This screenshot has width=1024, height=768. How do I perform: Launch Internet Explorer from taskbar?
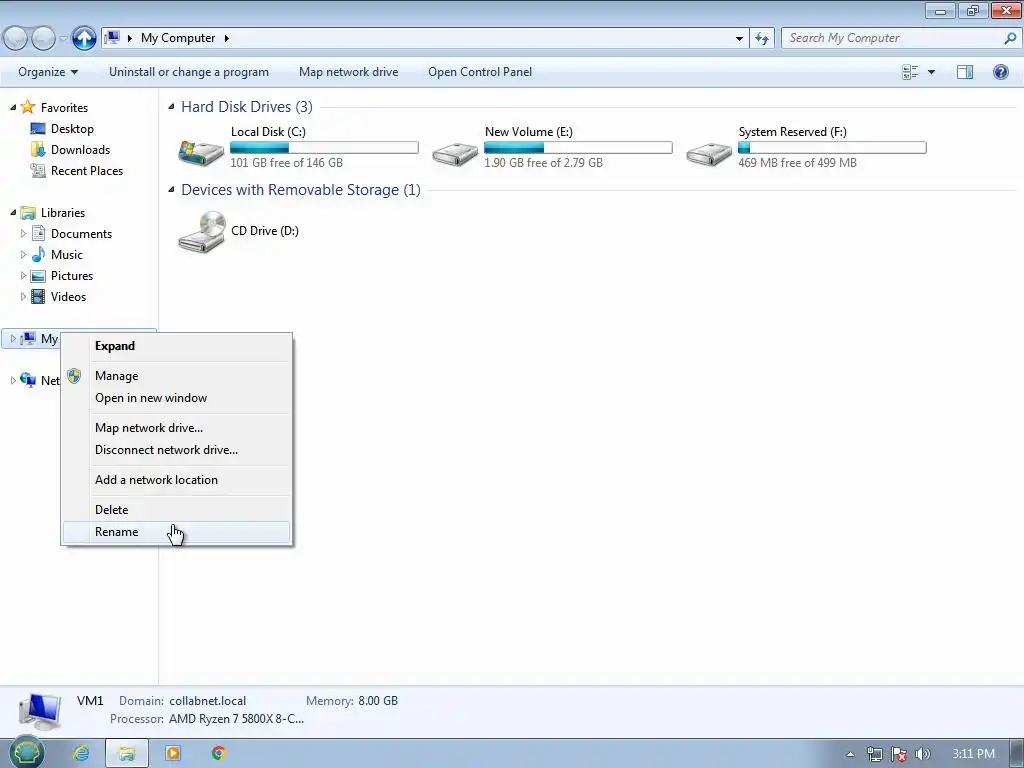[x=81, y=754]
